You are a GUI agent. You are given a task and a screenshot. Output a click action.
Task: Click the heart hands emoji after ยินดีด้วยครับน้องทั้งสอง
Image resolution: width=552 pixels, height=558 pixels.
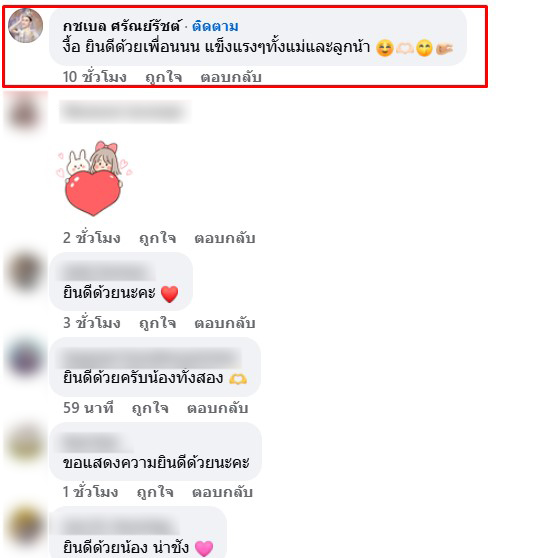point(238,379)
